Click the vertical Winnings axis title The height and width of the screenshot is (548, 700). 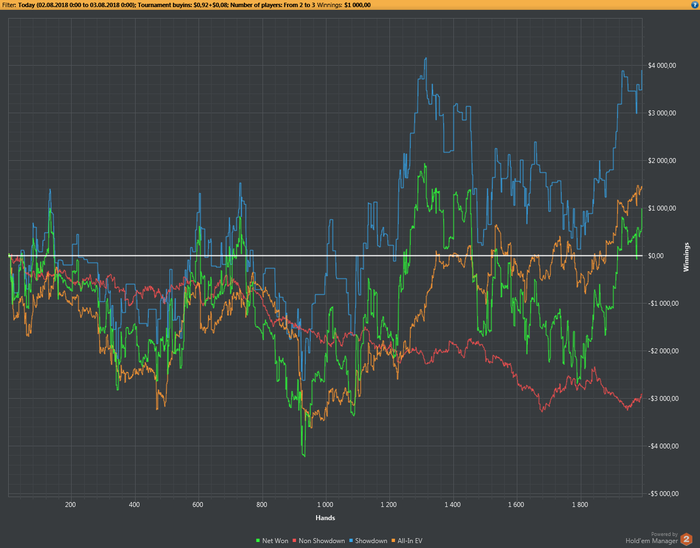(x=686, y=257)
